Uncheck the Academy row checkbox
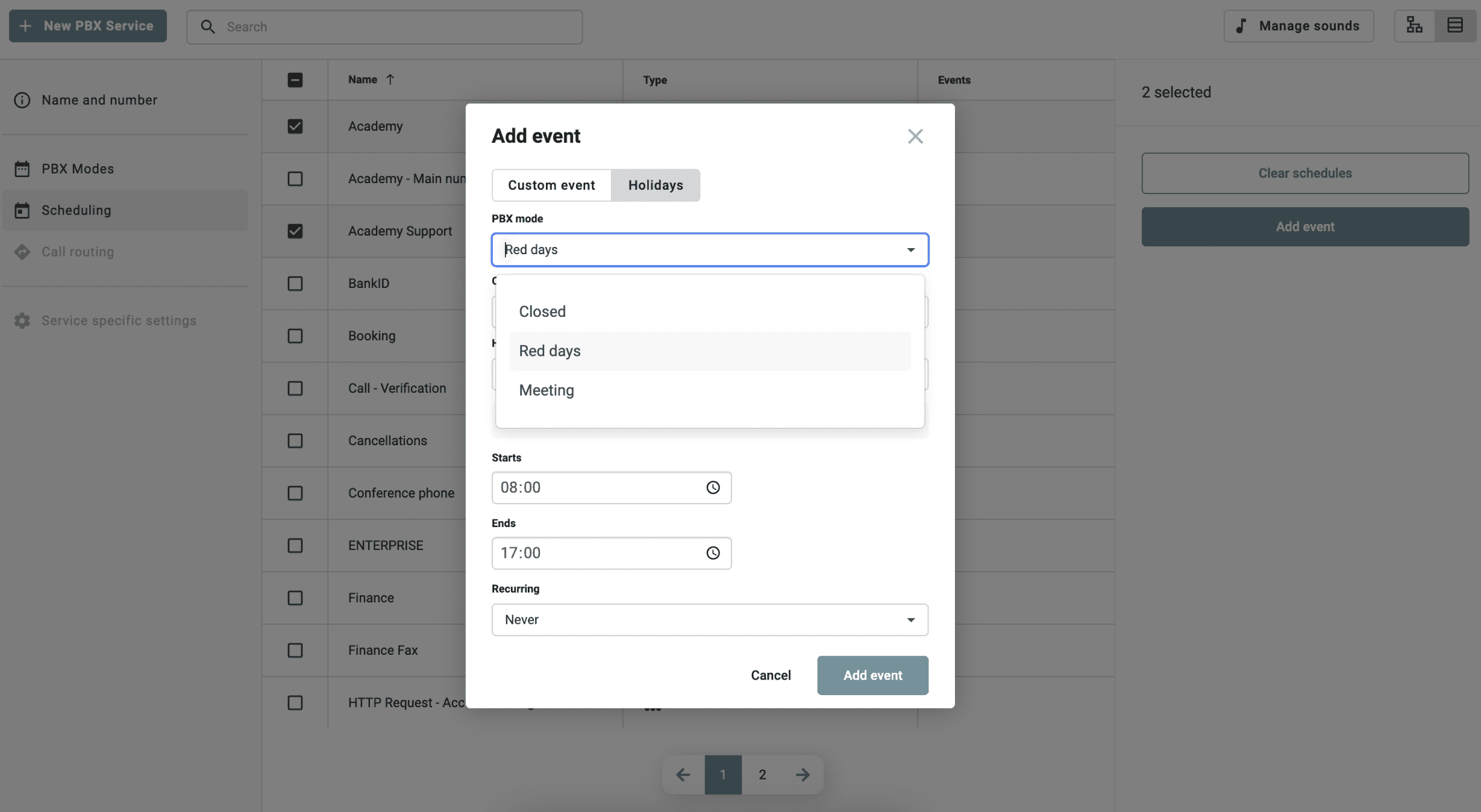 point(295,126)
